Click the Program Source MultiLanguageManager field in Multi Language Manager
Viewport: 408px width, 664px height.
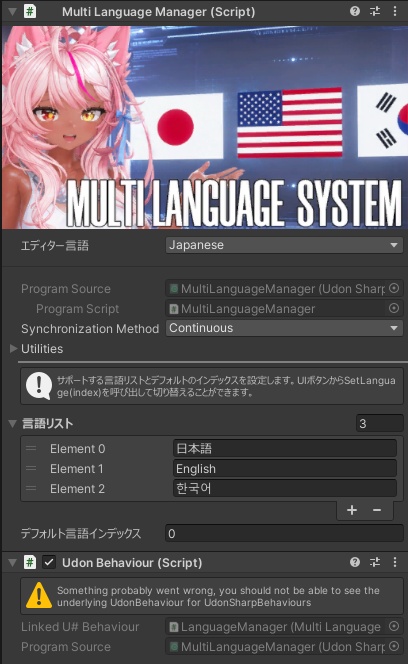click(284, 289)
